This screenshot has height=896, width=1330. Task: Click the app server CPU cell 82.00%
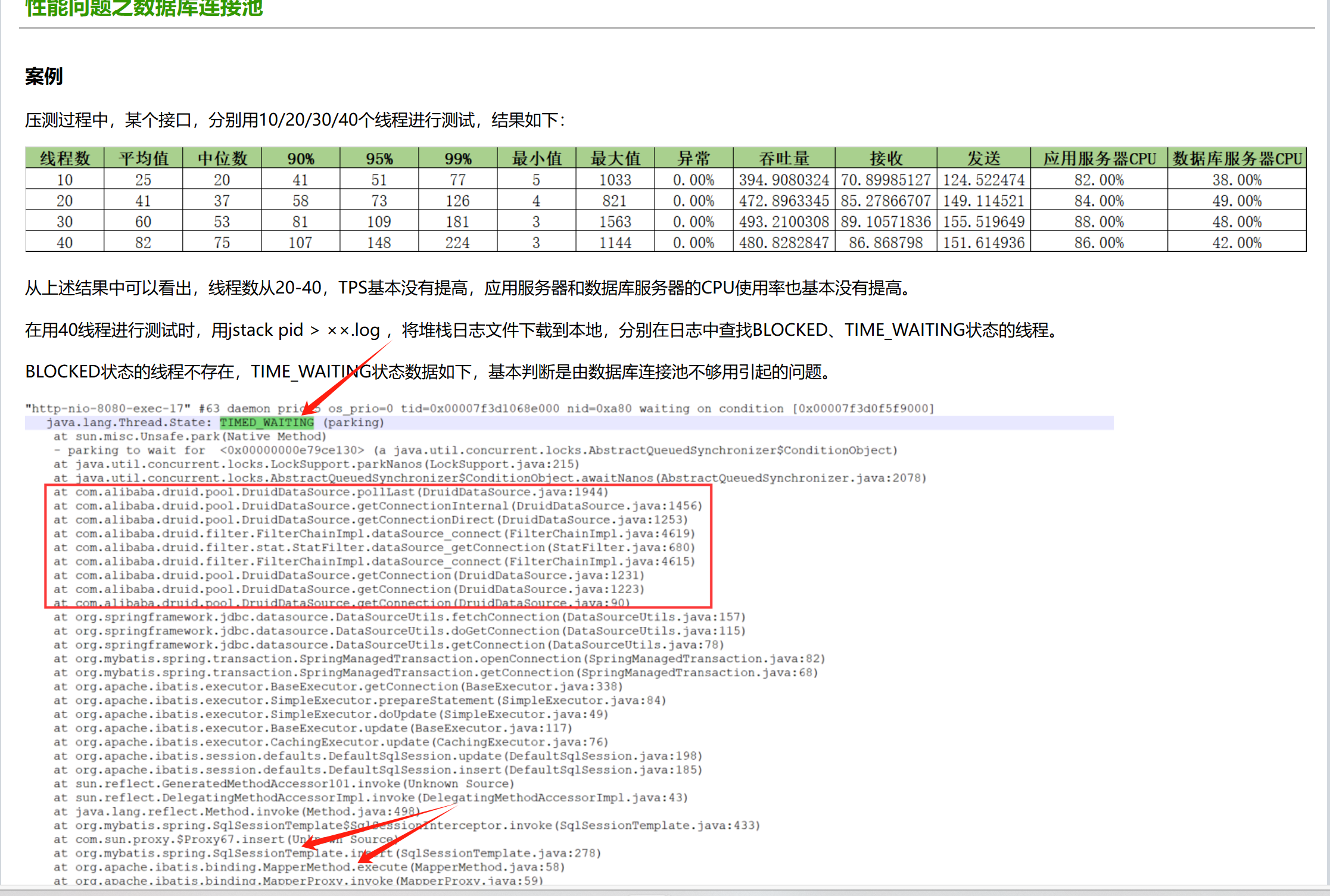tap(1098, 180)
